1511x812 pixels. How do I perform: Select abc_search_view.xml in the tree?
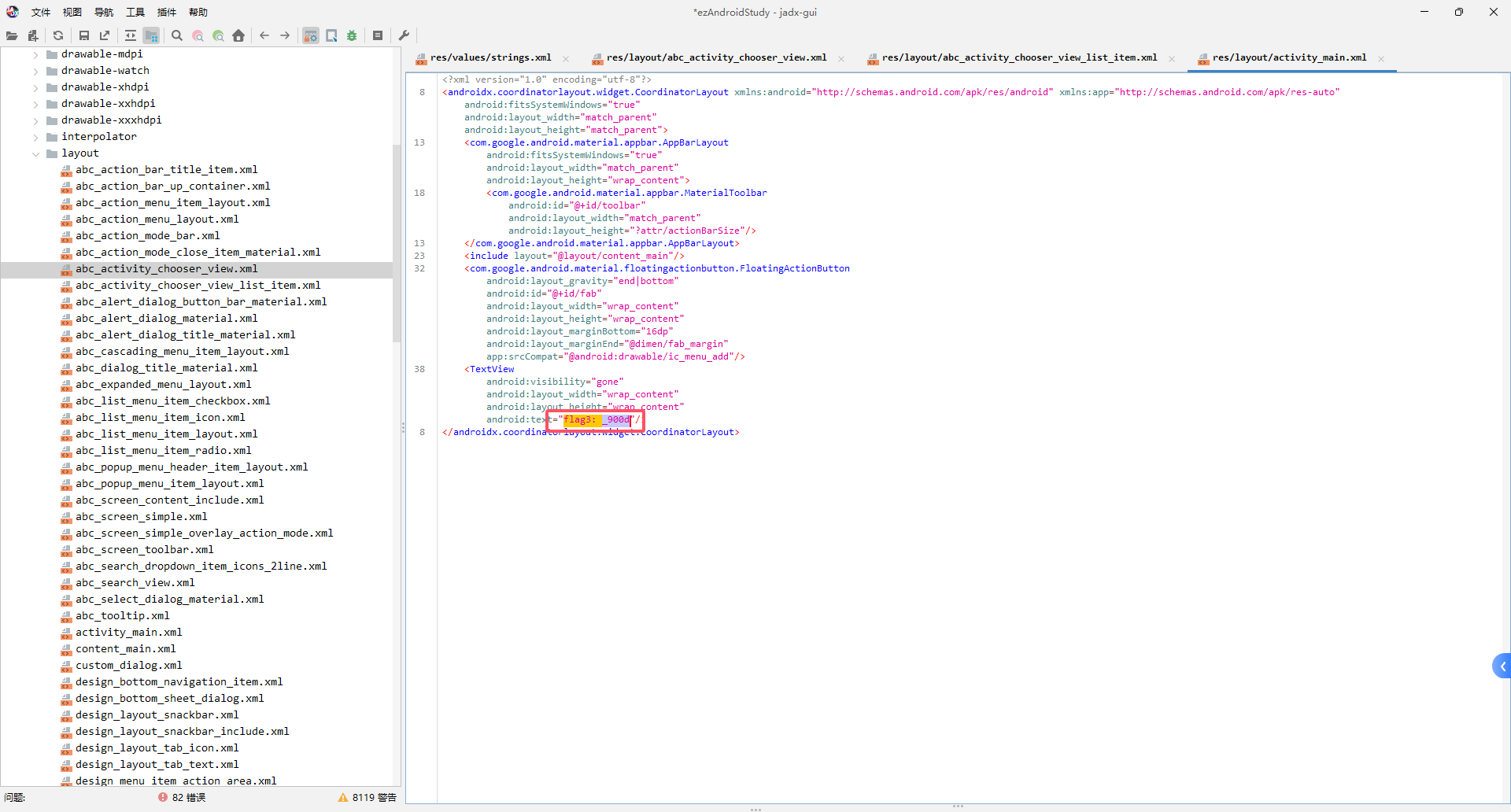[x=135, y=582]
